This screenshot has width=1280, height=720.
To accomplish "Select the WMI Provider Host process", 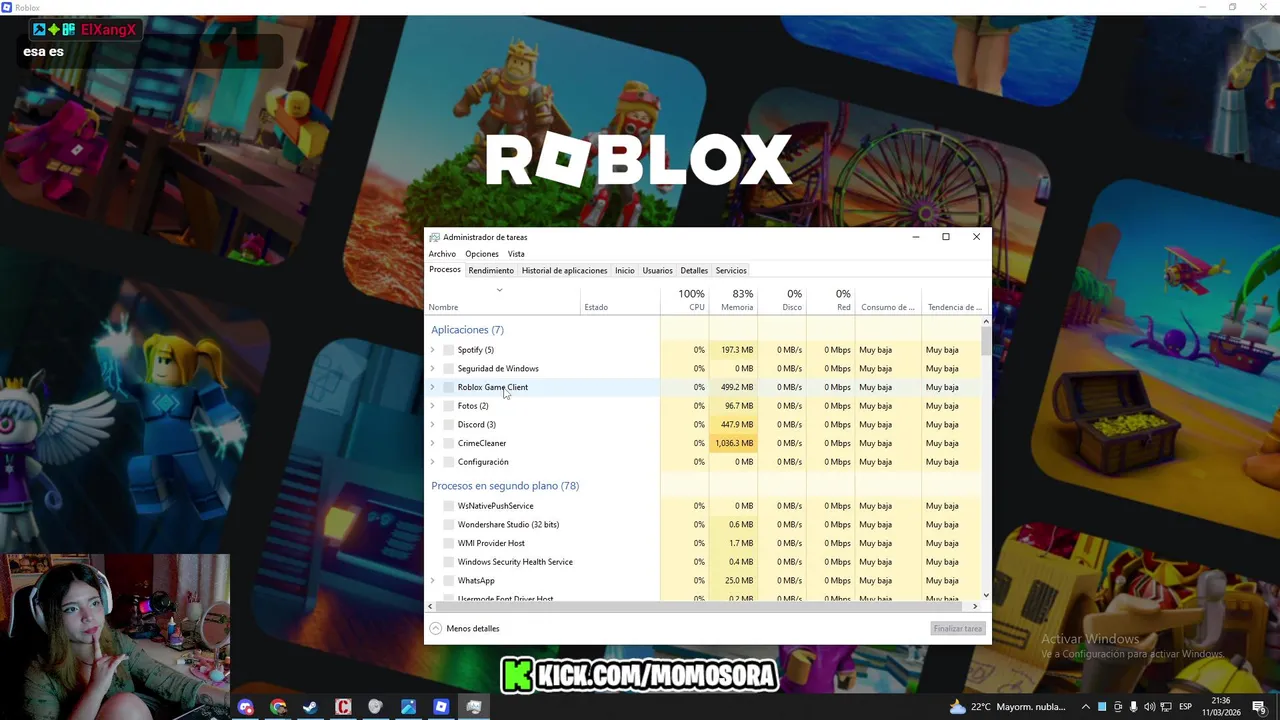I will [491, 543].
